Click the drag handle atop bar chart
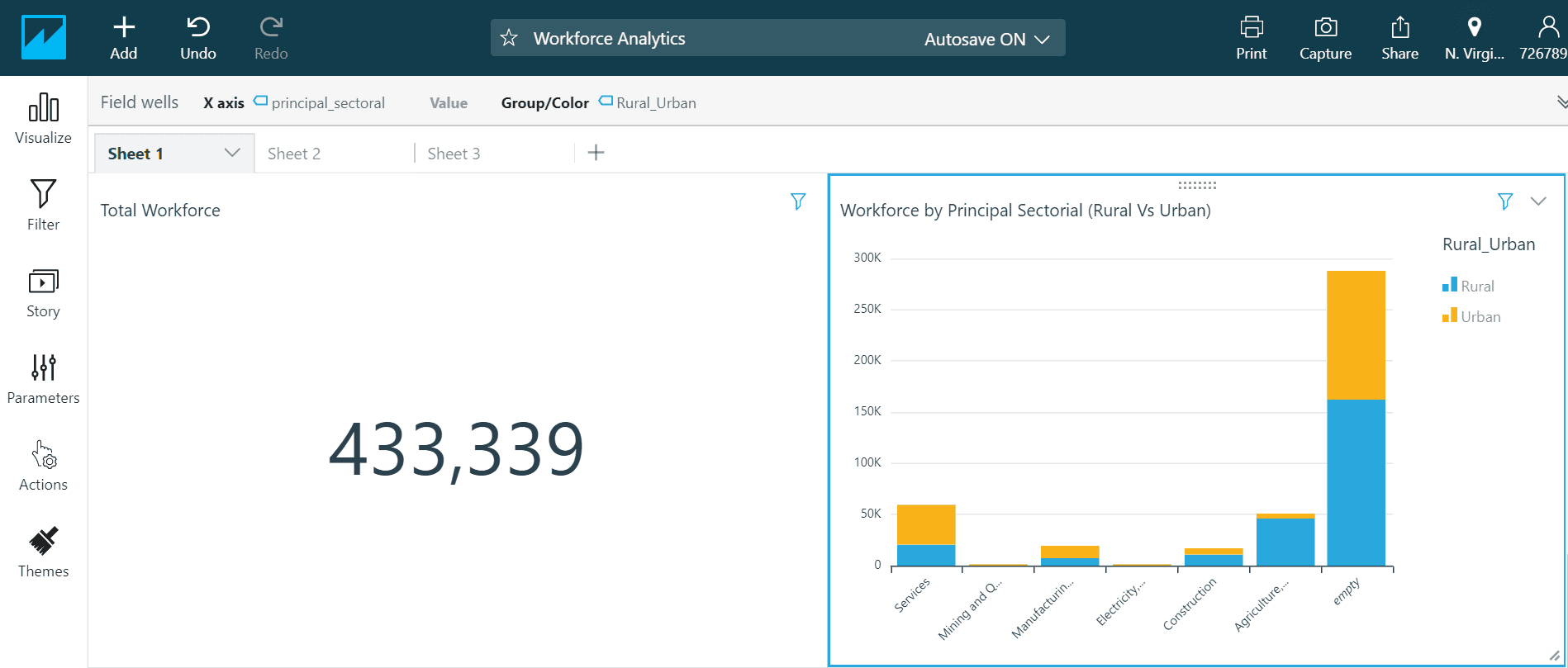 [x=1197, y=185]
